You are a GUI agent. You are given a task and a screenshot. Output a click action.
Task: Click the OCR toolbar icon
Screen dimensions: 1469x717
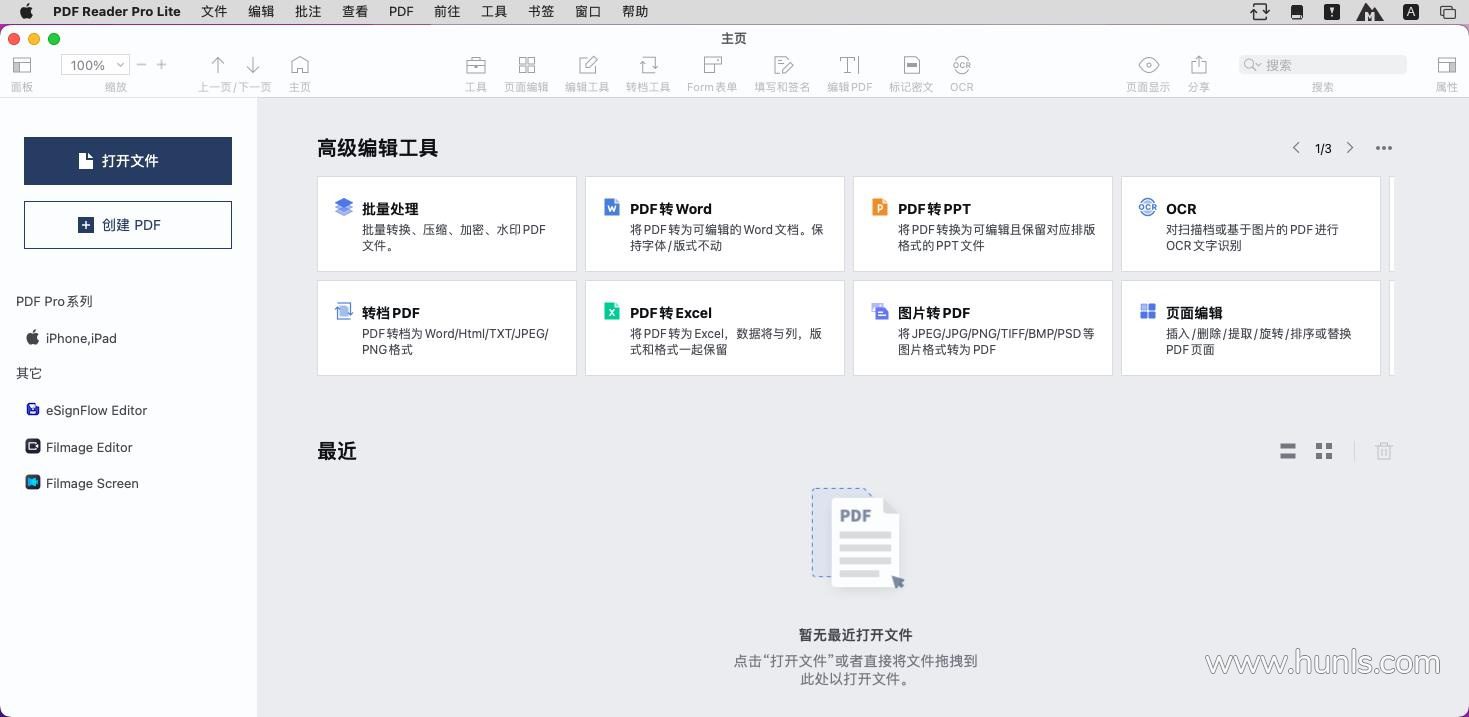[x=962, y=65]
